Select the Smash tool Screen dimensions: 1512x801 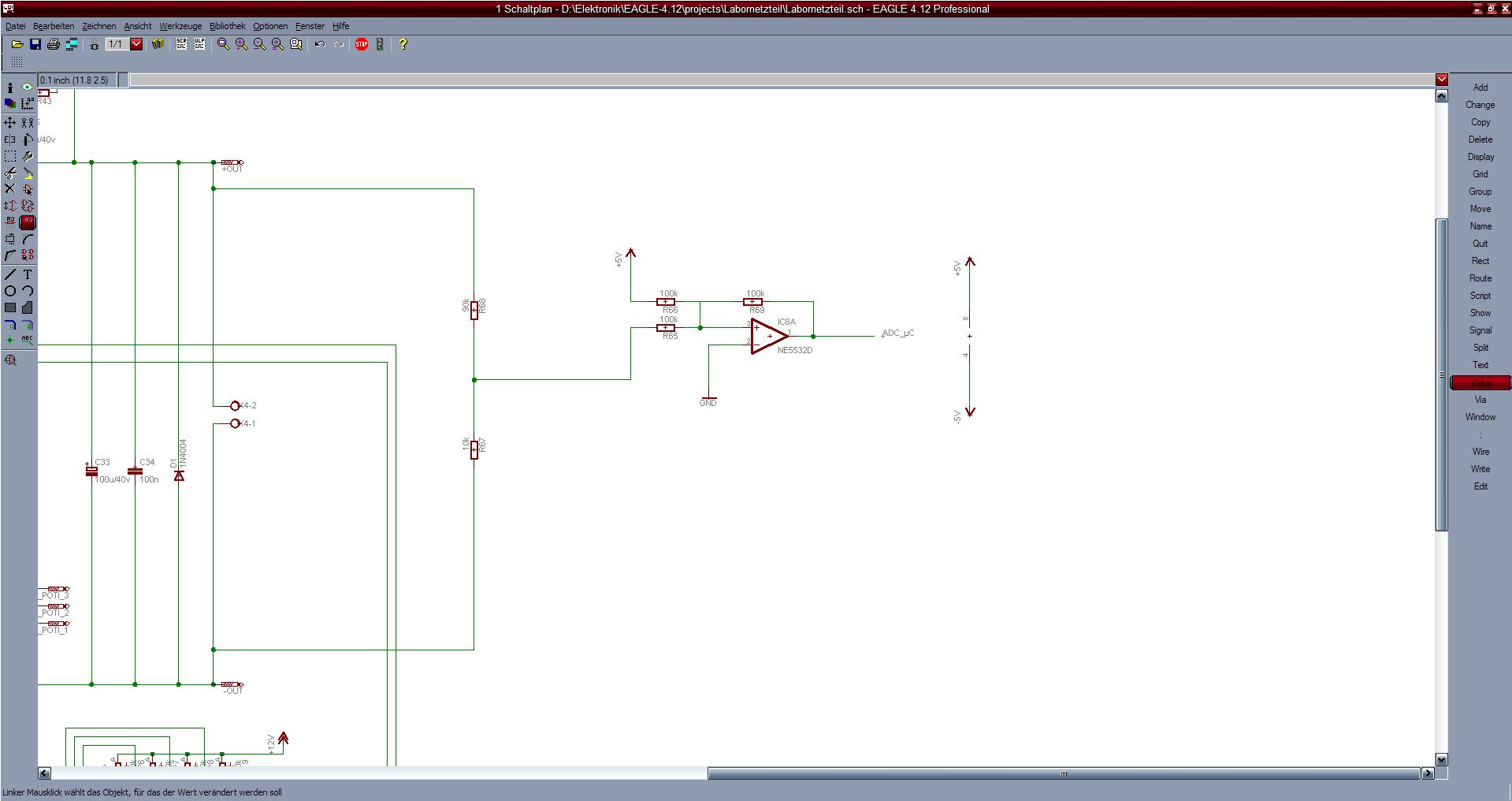click(10, 239)
